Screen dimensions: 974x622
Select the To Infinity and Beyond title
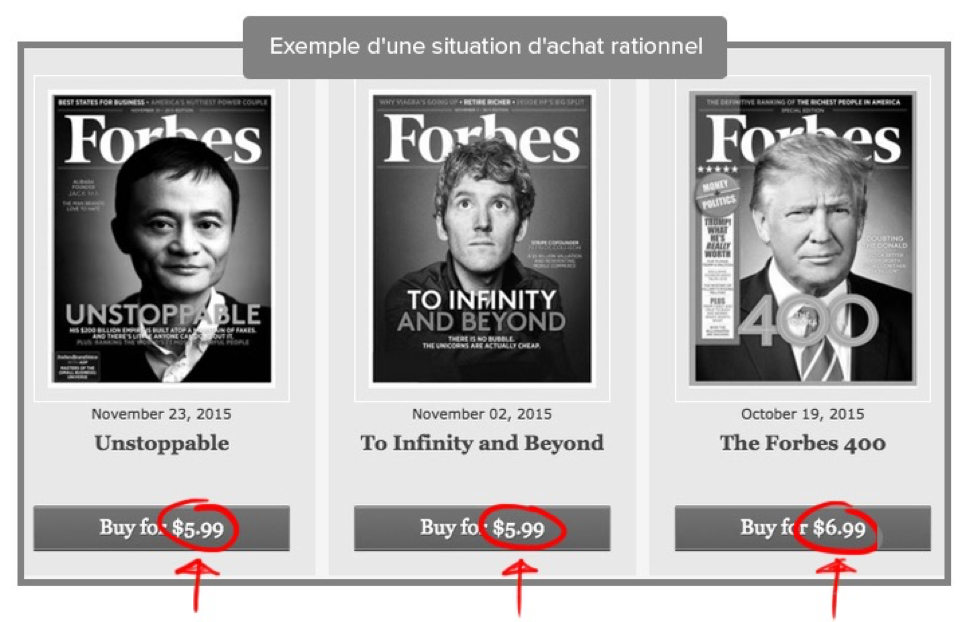482,443
